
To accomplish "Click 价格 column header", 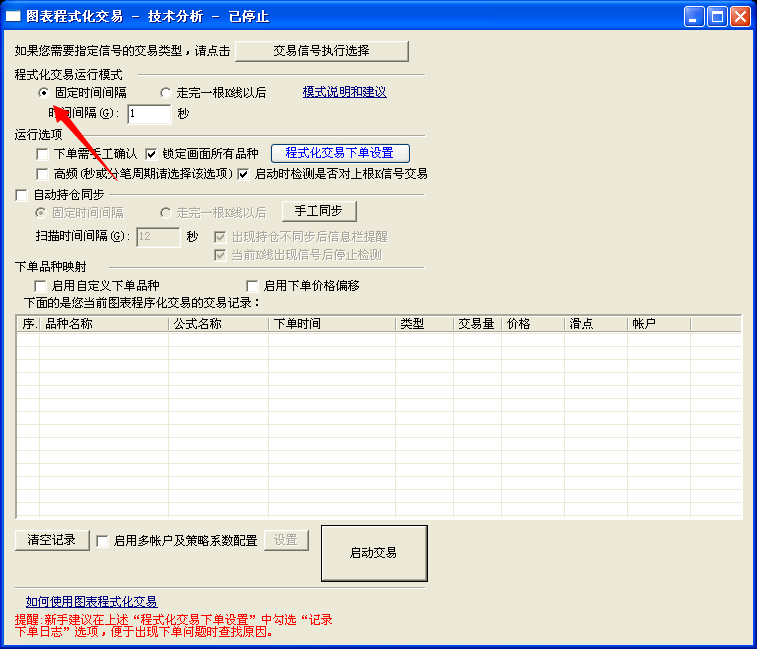I will (533, 324).
